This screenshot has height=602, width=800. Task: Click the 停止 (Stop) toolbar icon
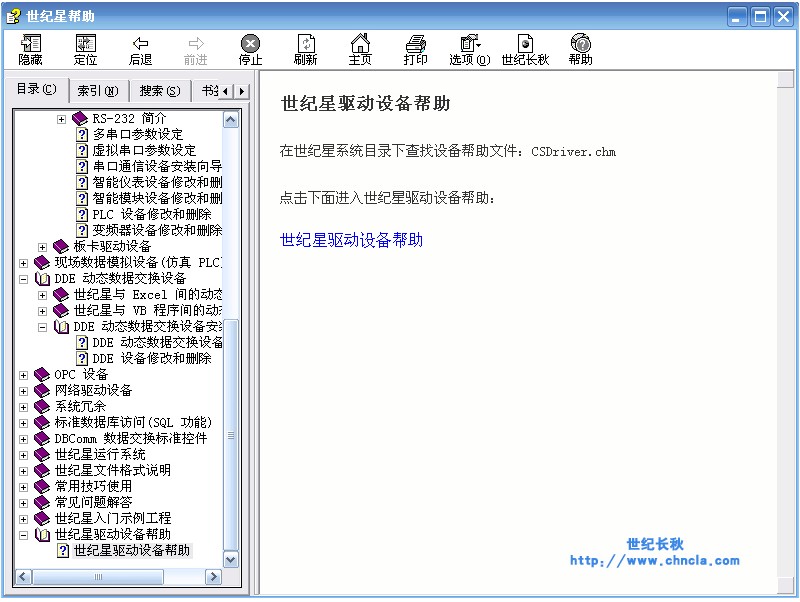pos(250,49)
